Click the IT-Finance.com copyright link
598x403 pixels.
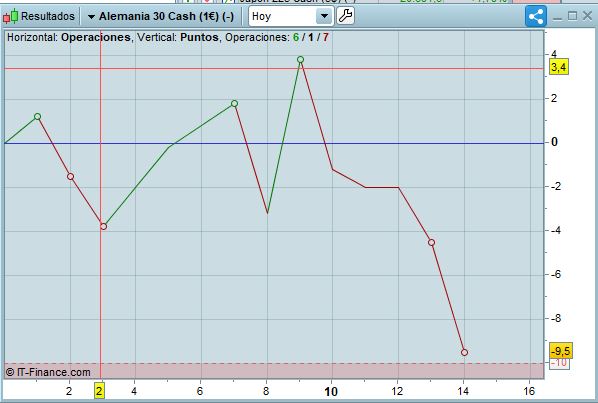pos(48,372)
